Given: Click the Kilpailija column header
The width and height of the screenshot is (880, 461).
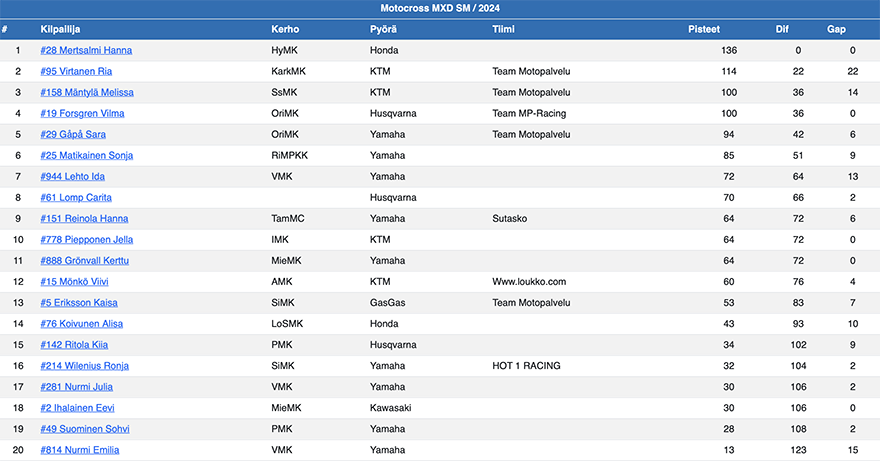Looking at the screenshot, I should (60, 29).
